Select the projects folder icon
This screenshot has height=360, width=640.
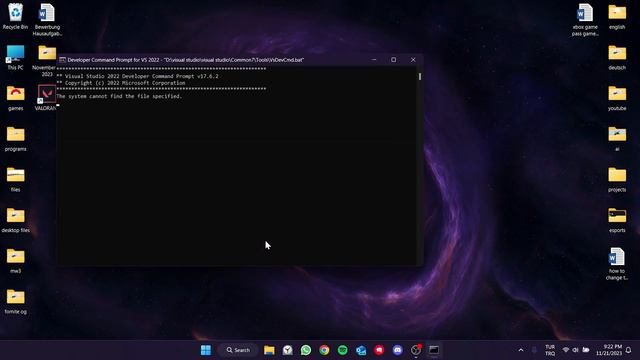click(x=617, y=179)
